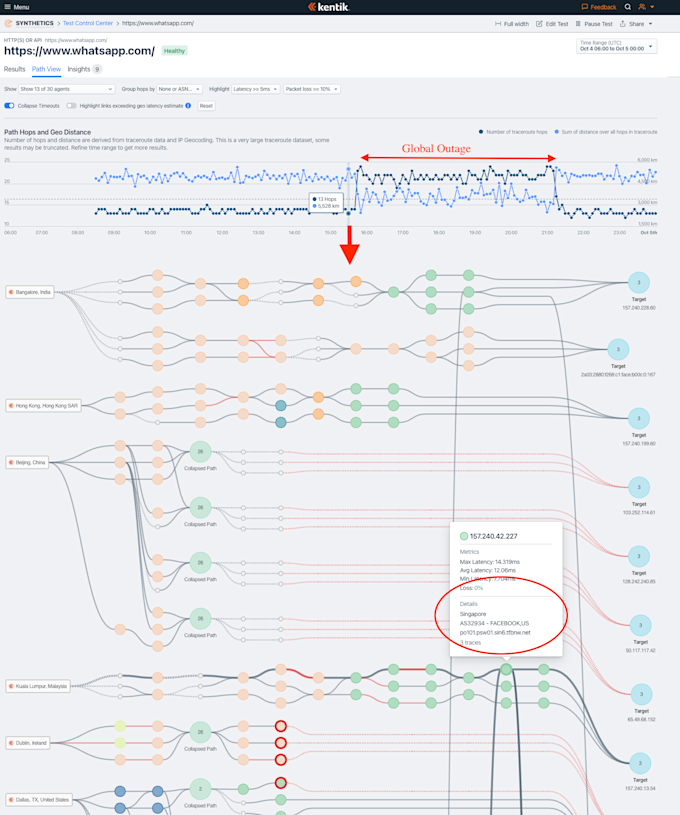
Task: Click the Edit Test pencil icon
Action: coord(539,24)
